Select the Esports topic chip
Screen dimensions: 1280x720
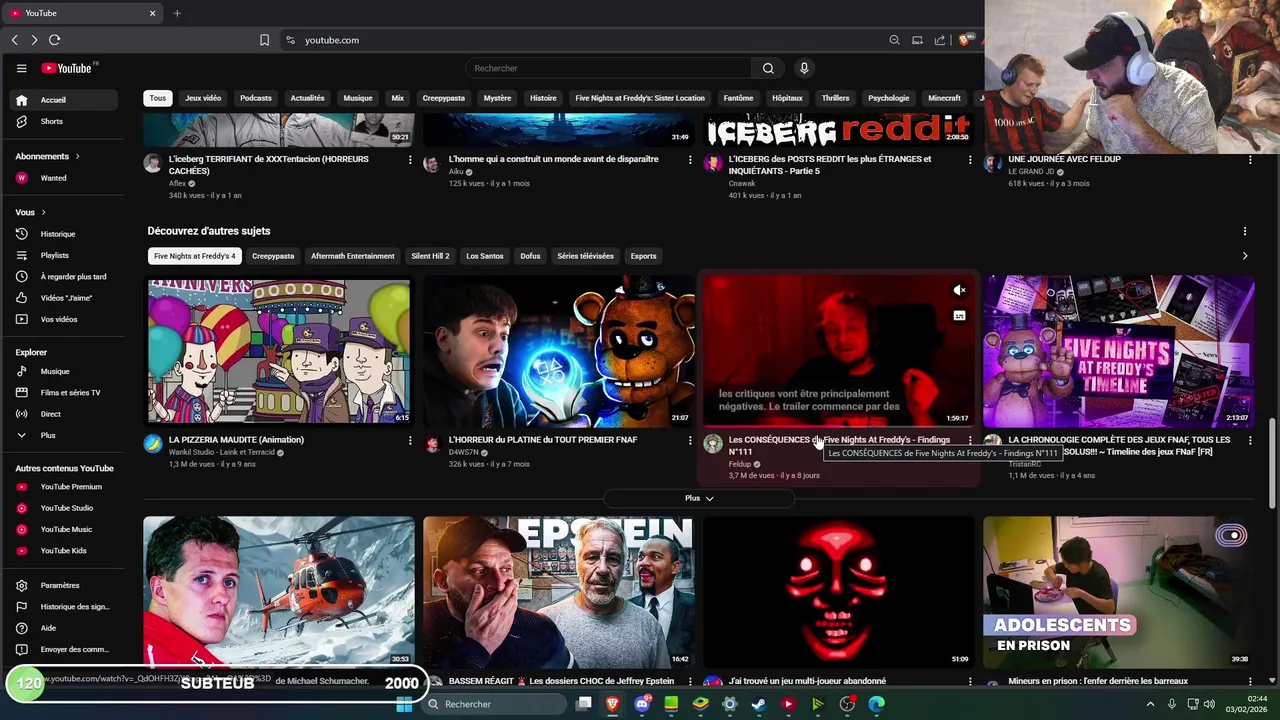click(643, 256)
